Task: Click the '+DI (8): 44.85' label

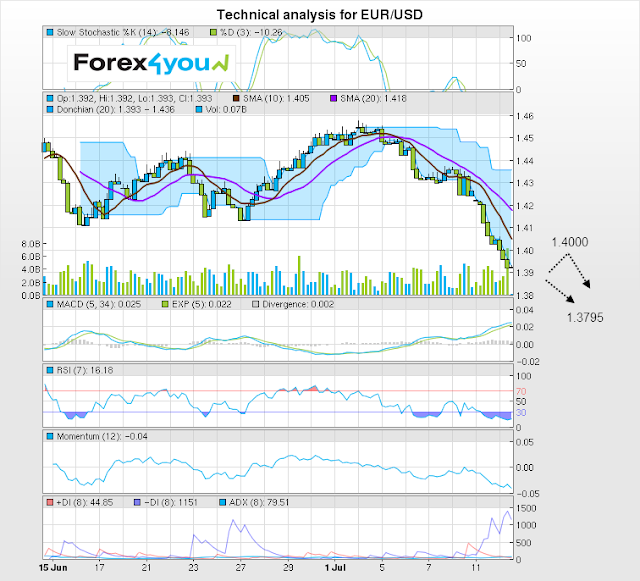Action: (x=84, y=502)
